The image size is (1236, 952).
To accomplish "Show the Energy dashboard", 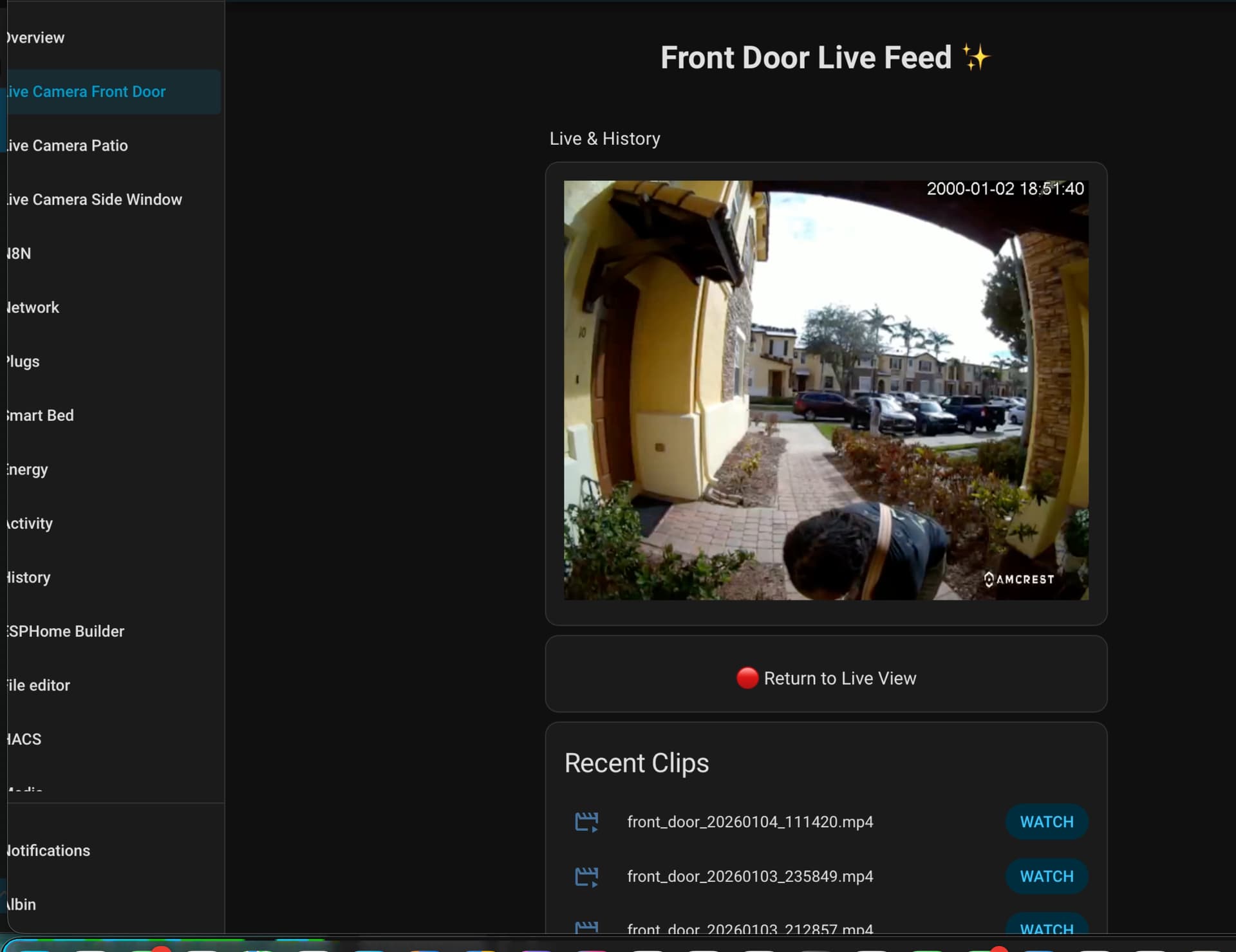I will [x=28, y=469].
